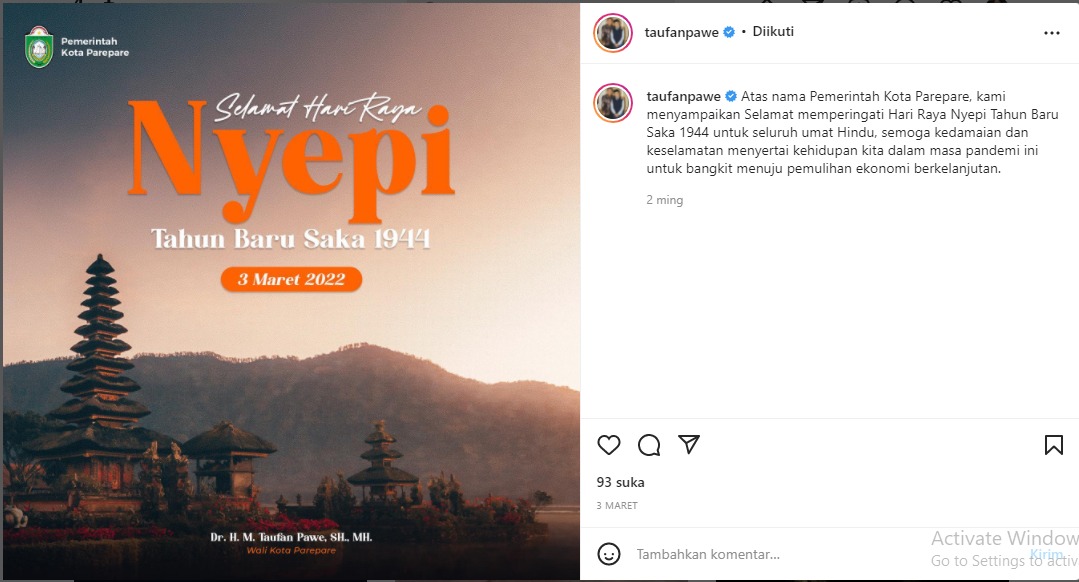
Task: Click verified badge next to header username
Action: pyautogui.click(x=729, y=32)
